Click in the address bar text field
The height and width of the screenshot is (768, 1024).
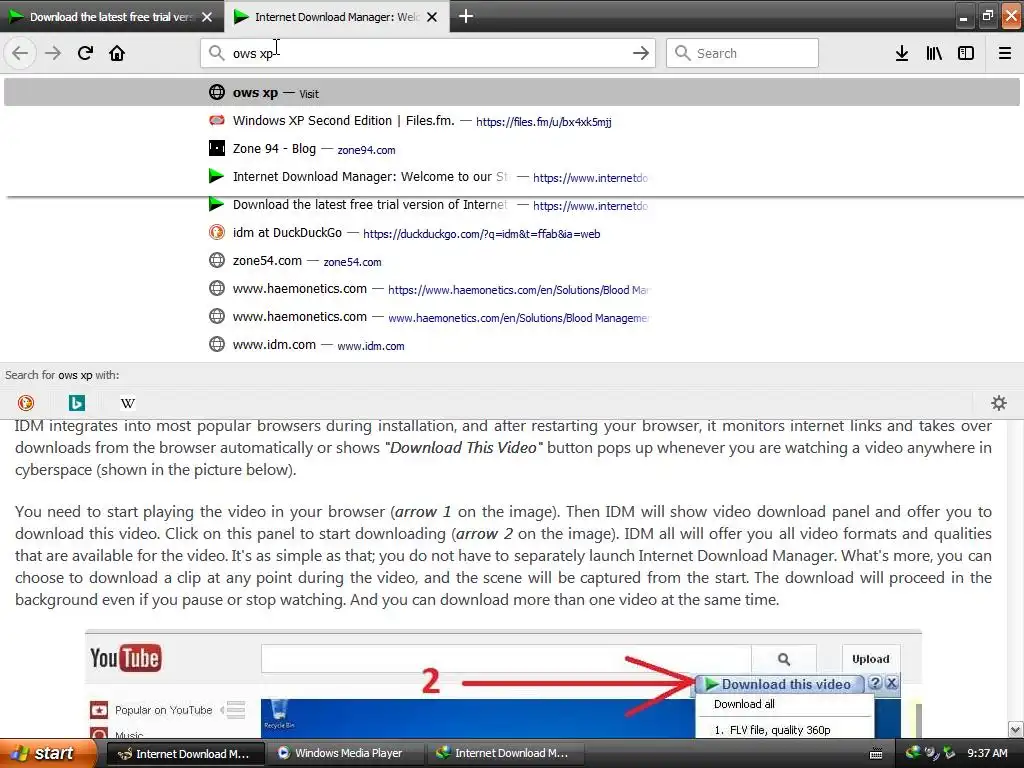tap(428, 53)
